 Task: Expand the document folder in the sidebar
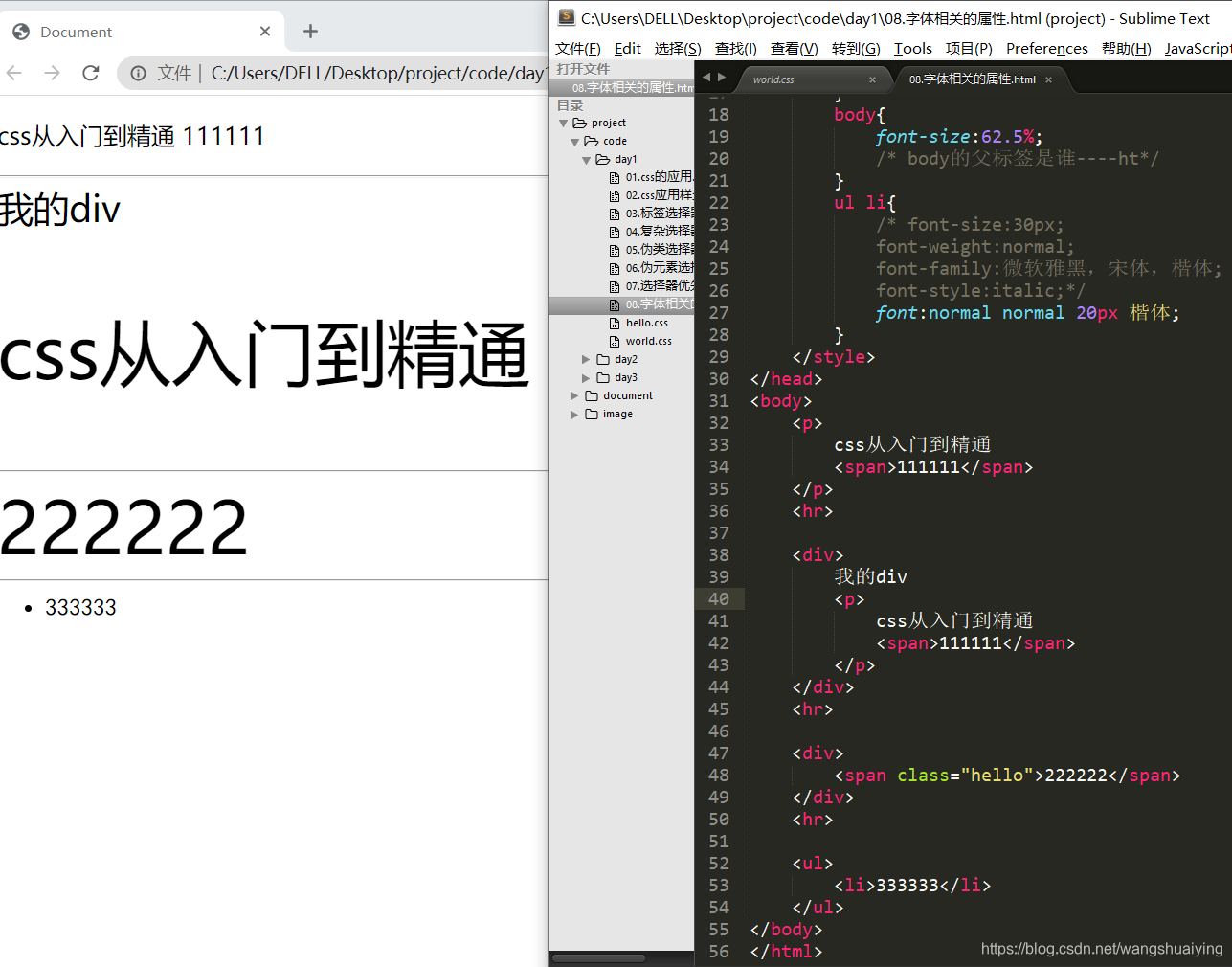point(574,395)
